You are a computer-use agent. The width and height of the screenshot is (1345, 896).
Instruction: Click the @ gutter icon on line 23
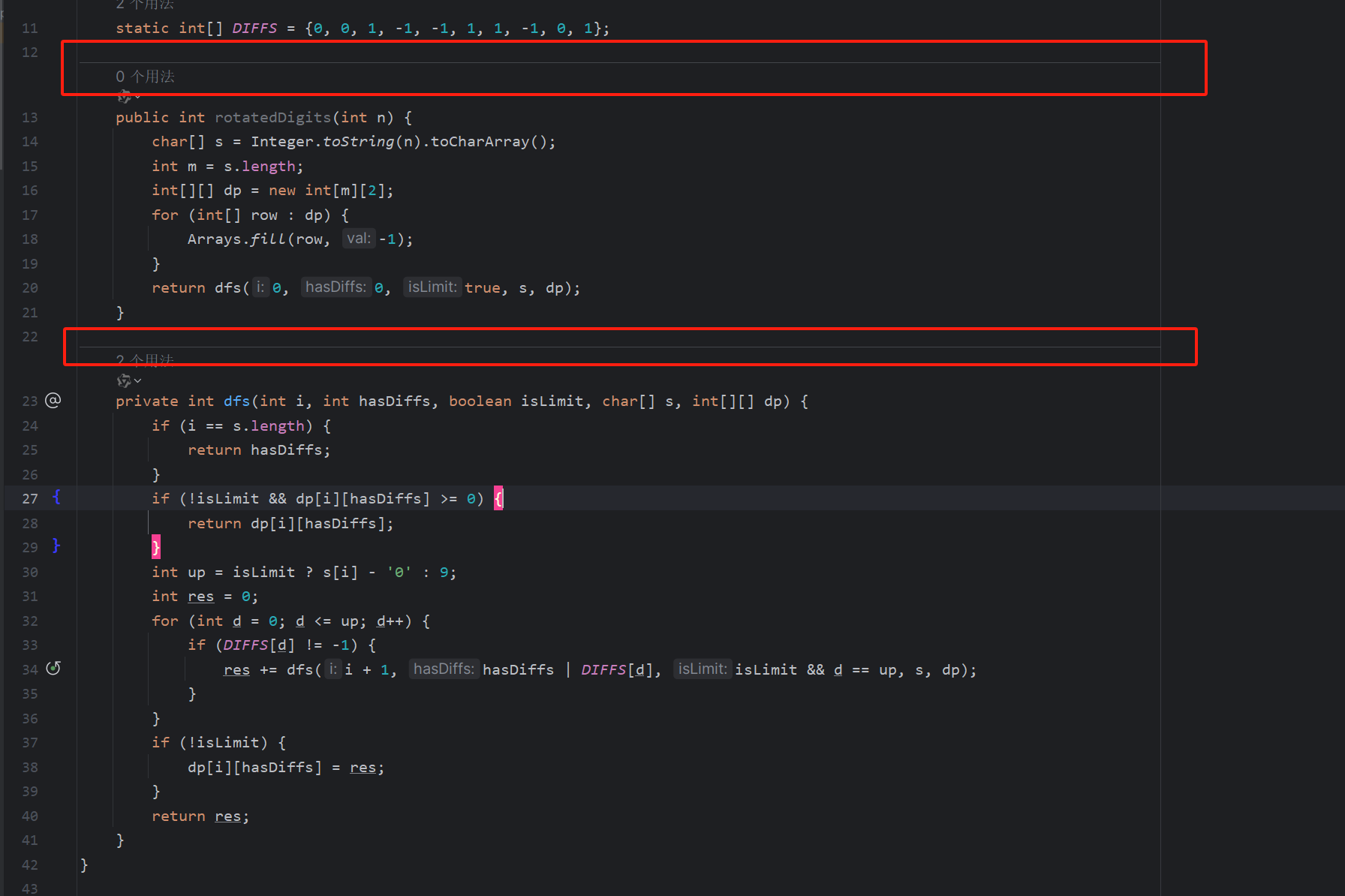(53, 401)
